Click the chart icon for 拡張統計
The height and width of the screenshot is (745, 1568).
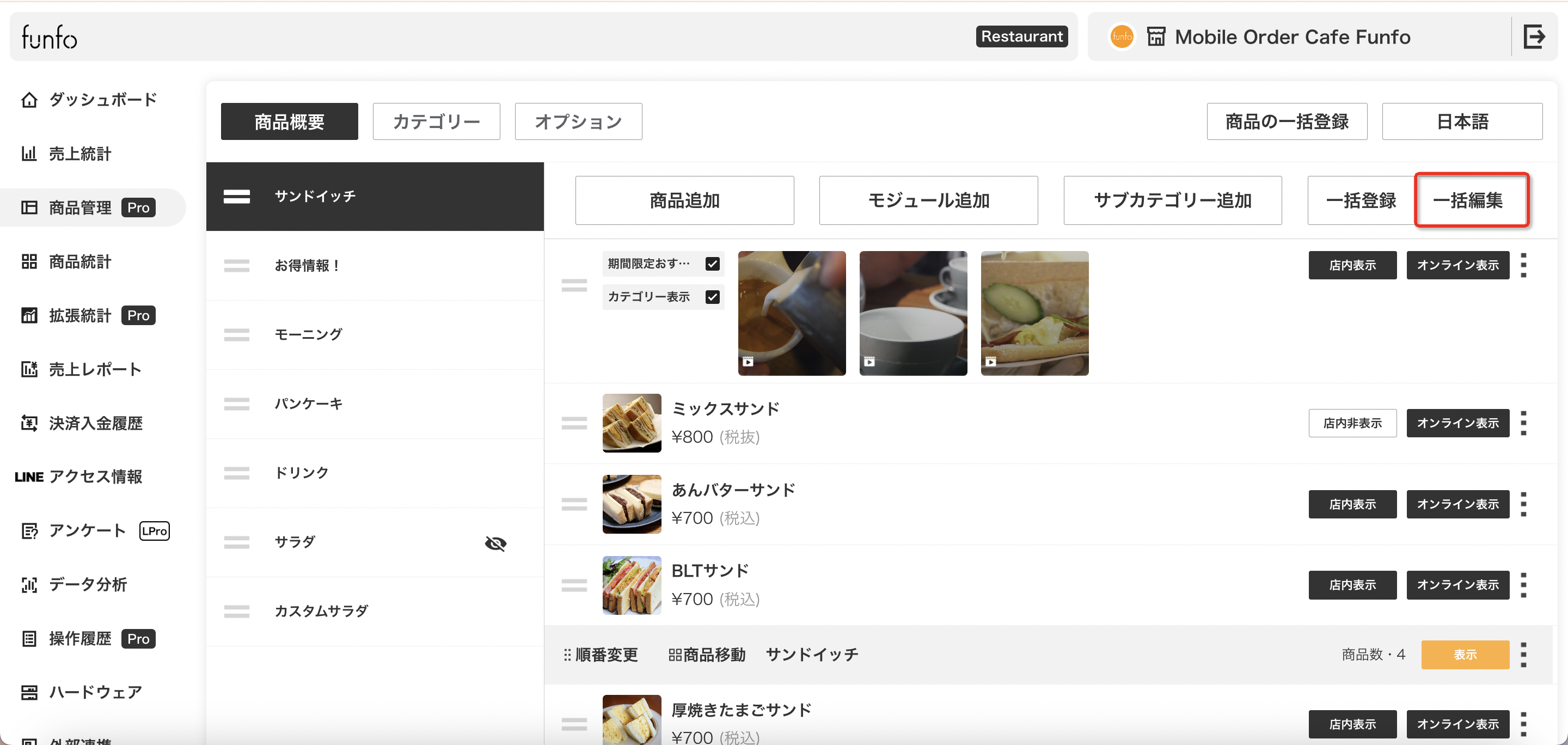tap(29, 315)
